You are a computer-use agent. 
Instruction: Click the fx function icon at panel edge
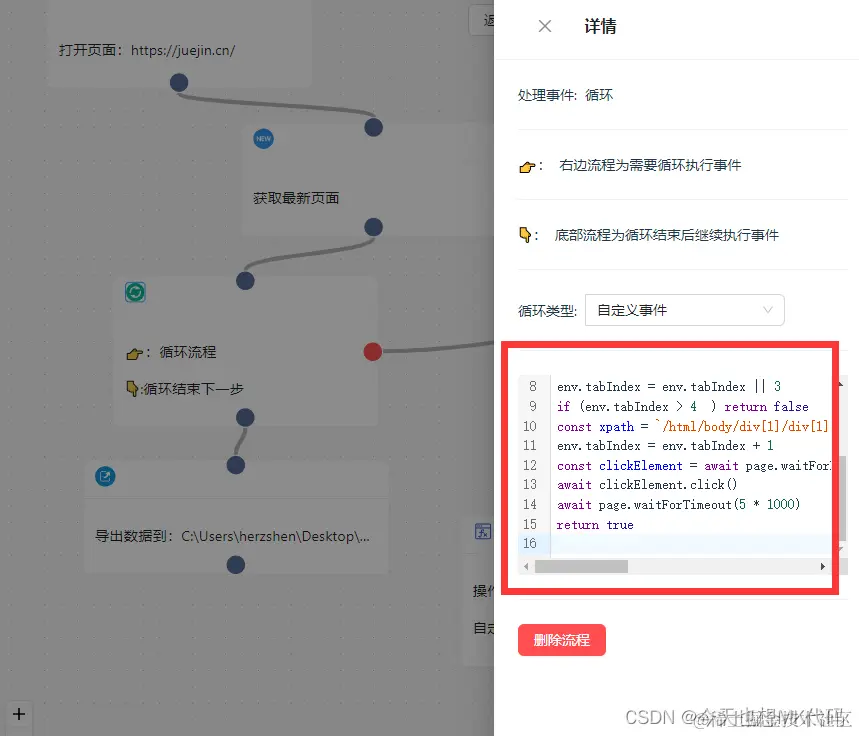pos(483,532)
